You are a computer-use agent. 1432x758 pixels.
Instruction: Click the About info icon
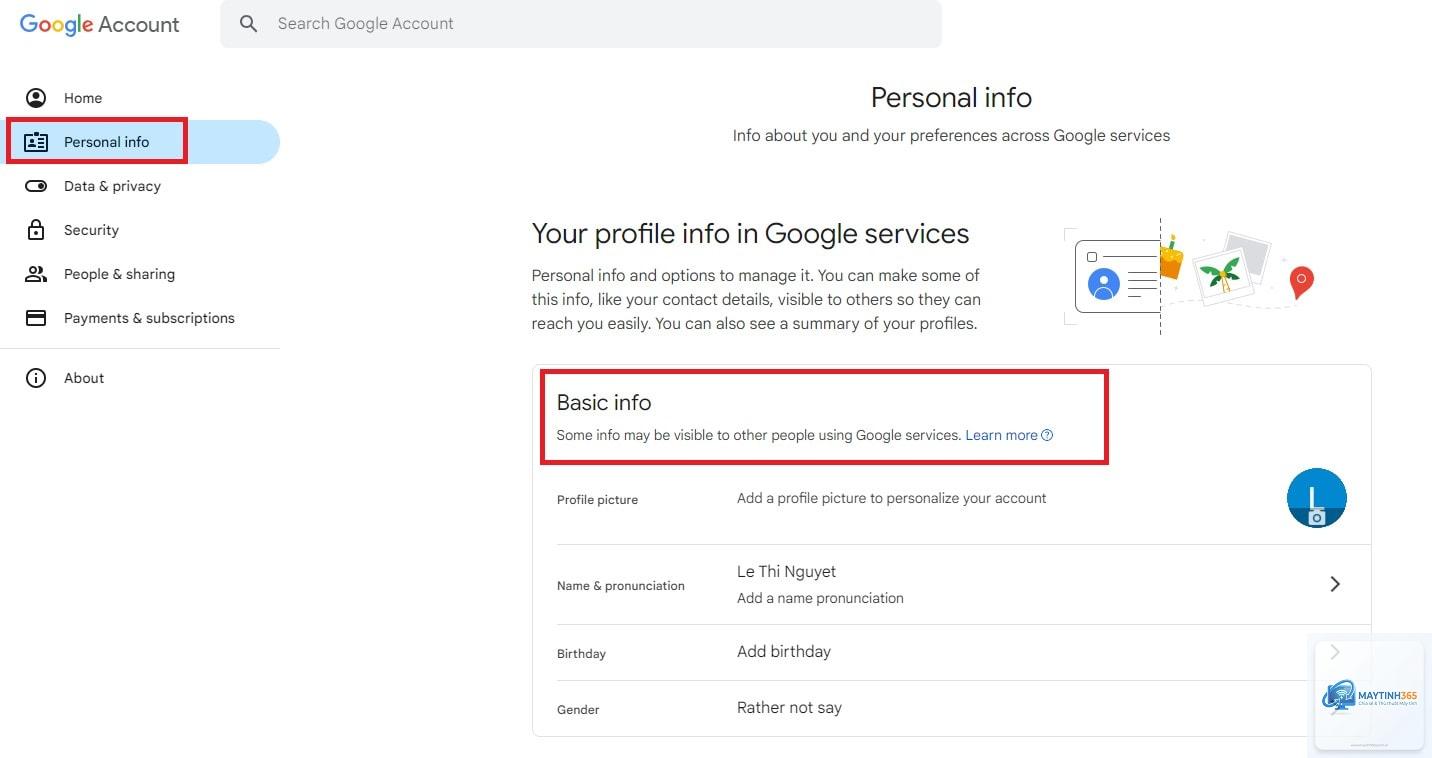[x=36, y=378]
